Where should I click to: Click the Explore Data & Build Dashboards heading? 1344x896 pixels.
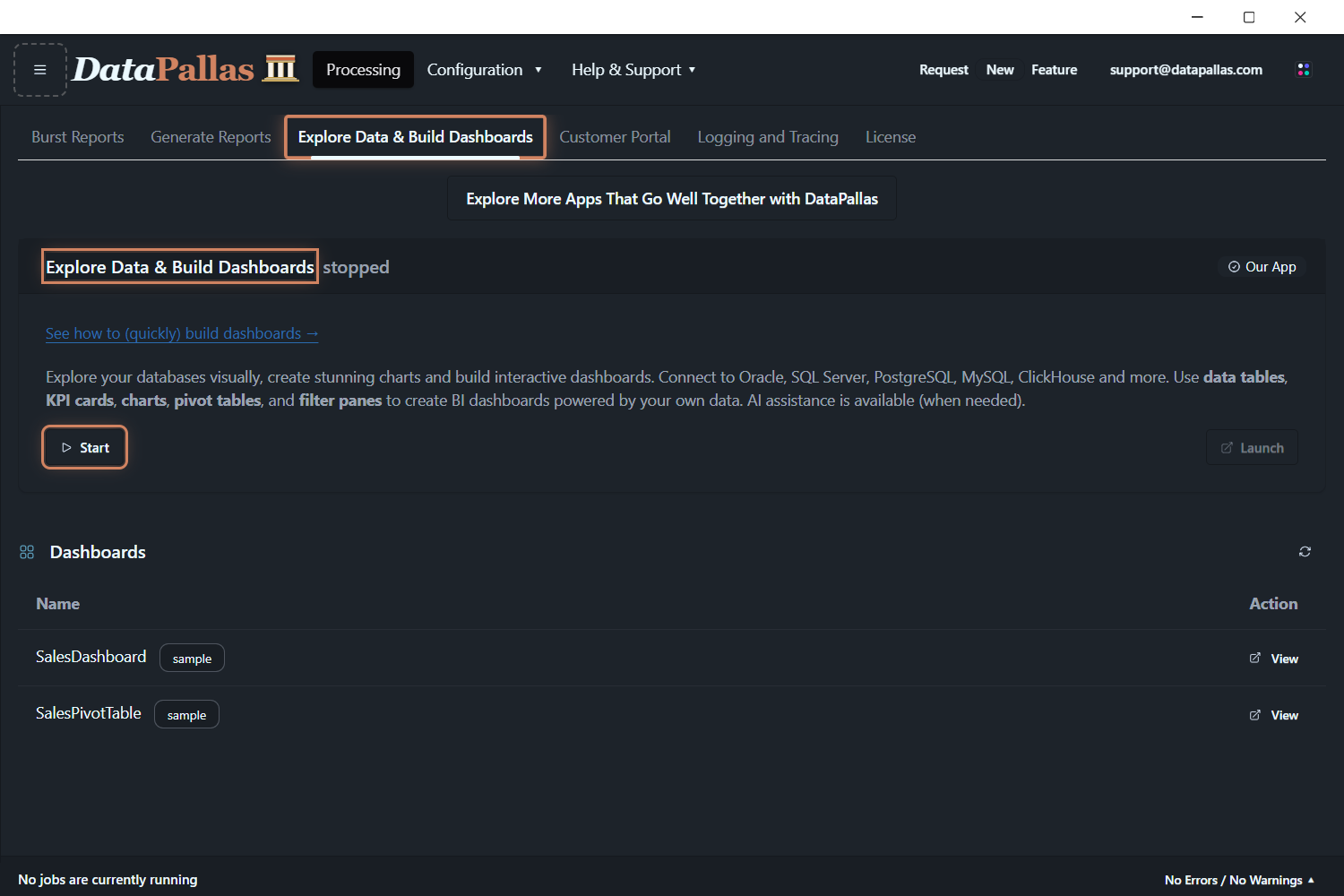coord(180,267)
